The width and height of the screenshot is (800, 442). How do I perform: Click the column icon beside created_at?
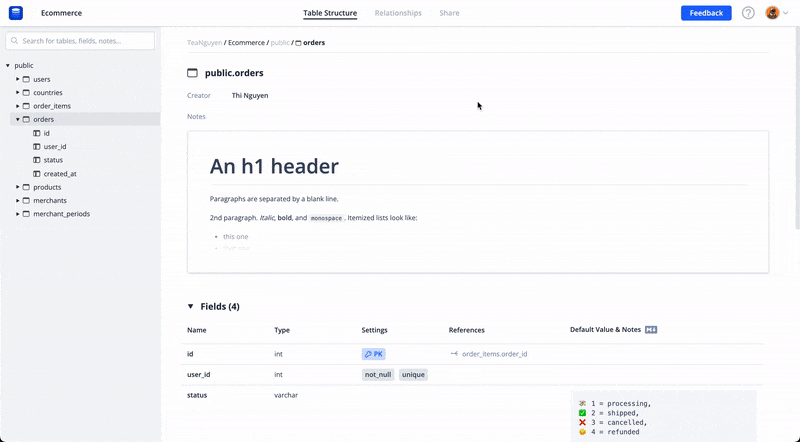pos(37,174)
